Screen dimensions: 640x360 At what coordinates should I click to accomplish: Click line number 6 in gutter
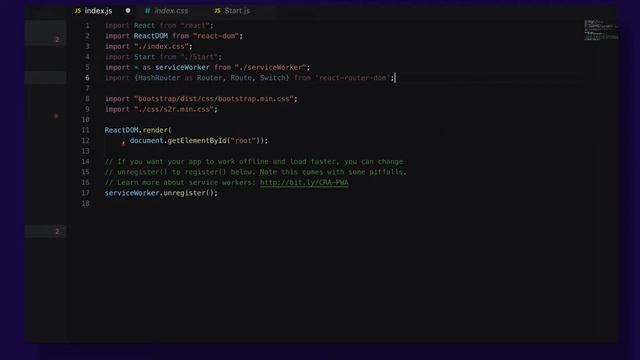(87, 78)
